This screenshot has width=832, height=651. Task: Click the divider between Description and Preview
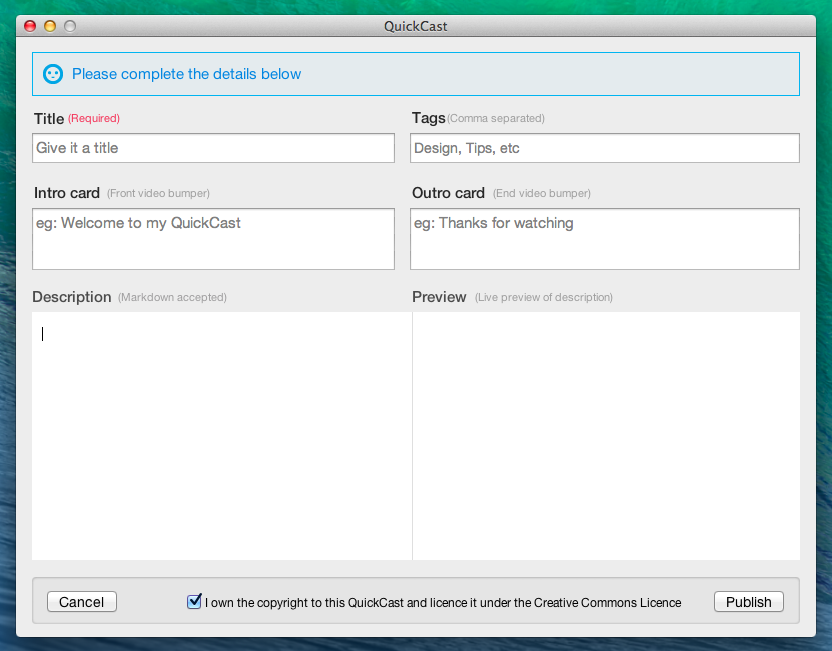click(x=412, y=436)
